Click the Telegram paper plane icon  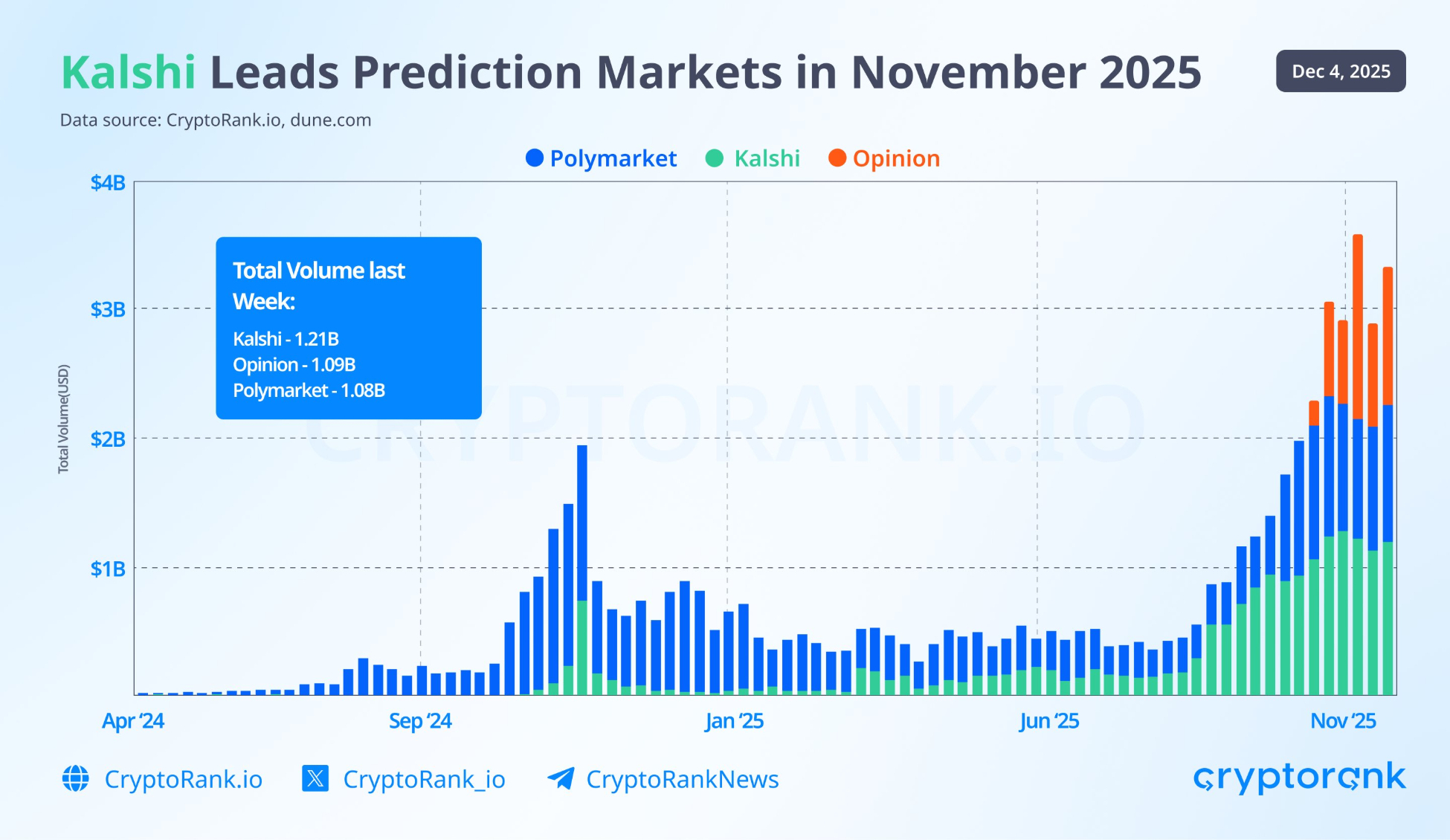click(x=561, y=778)
